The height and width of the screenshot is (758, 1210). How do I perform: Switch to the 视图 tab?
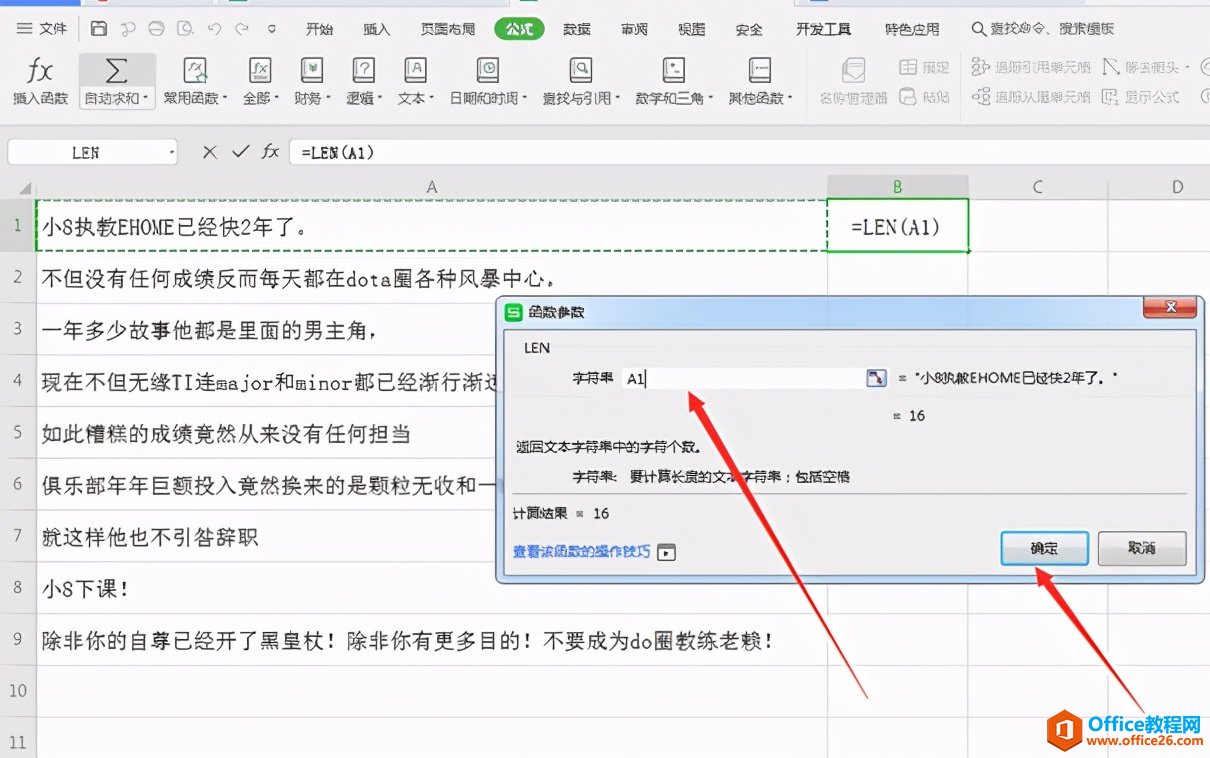coord(692,29)
